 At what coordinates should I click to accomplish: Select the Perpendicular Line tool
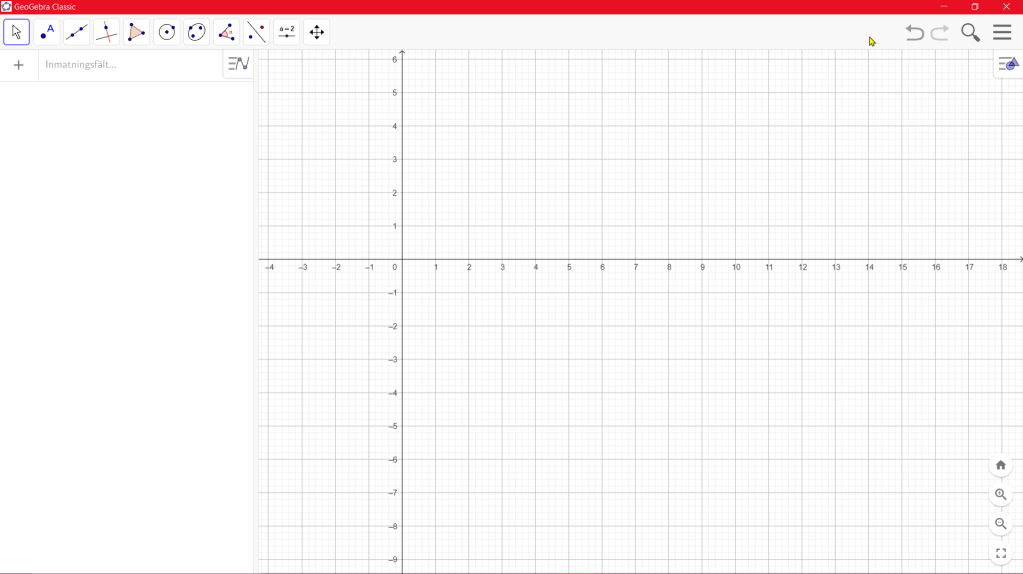[107, 32]
